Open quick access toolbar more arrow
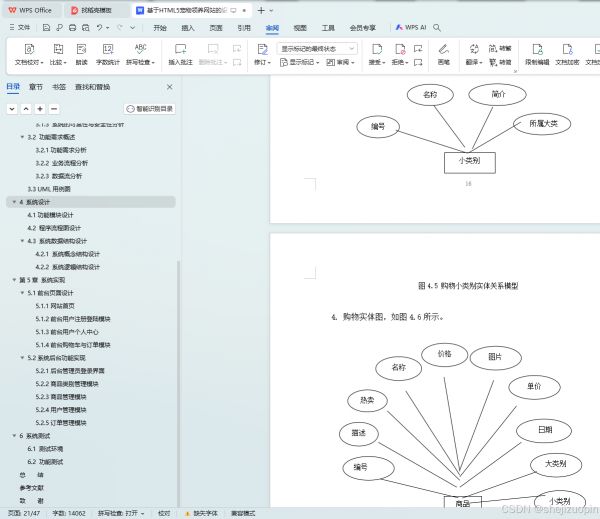600x519 pixels. [132, 28]
